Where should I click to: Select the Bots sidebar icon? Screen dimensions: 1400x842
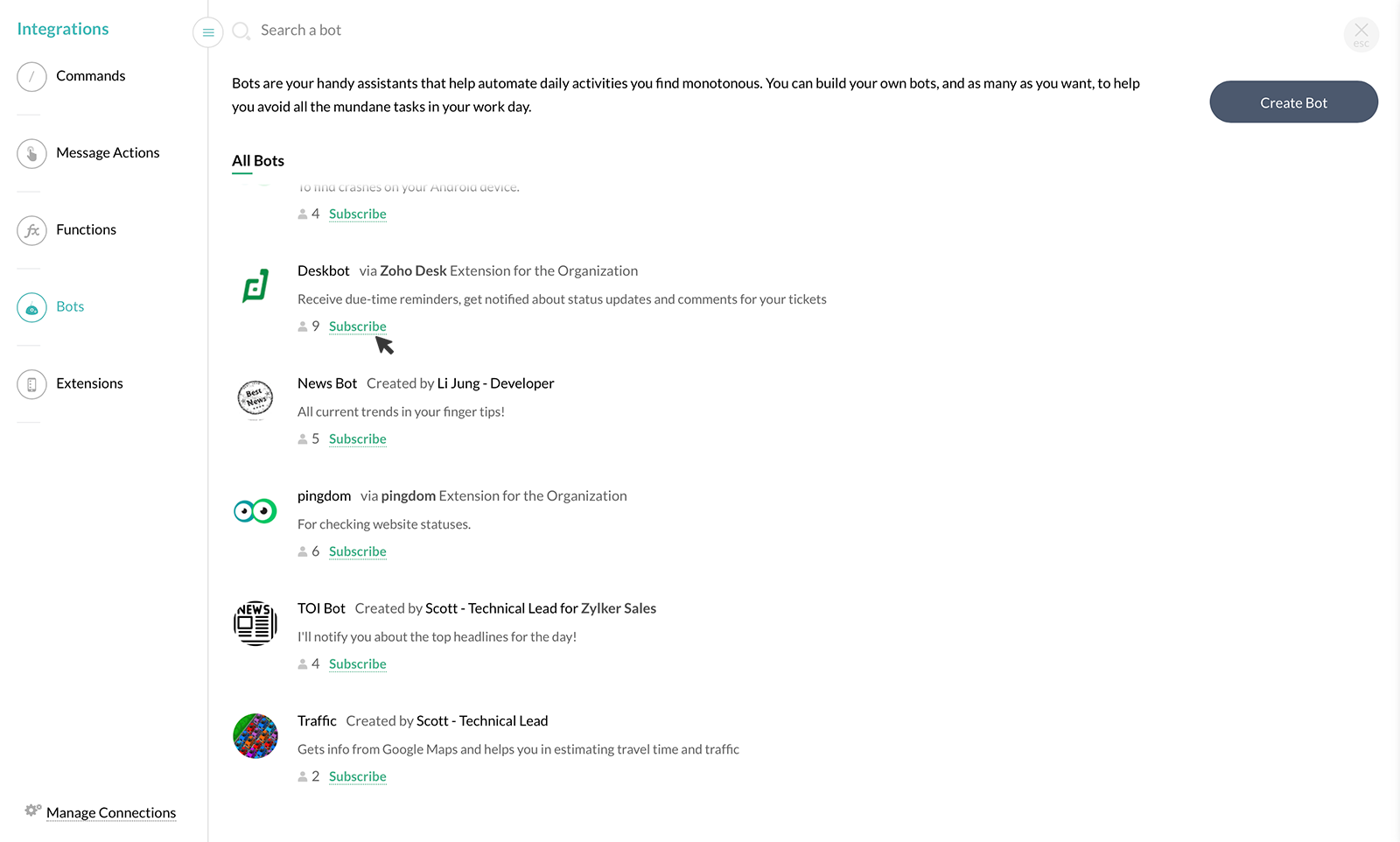(x=31, y=307)
